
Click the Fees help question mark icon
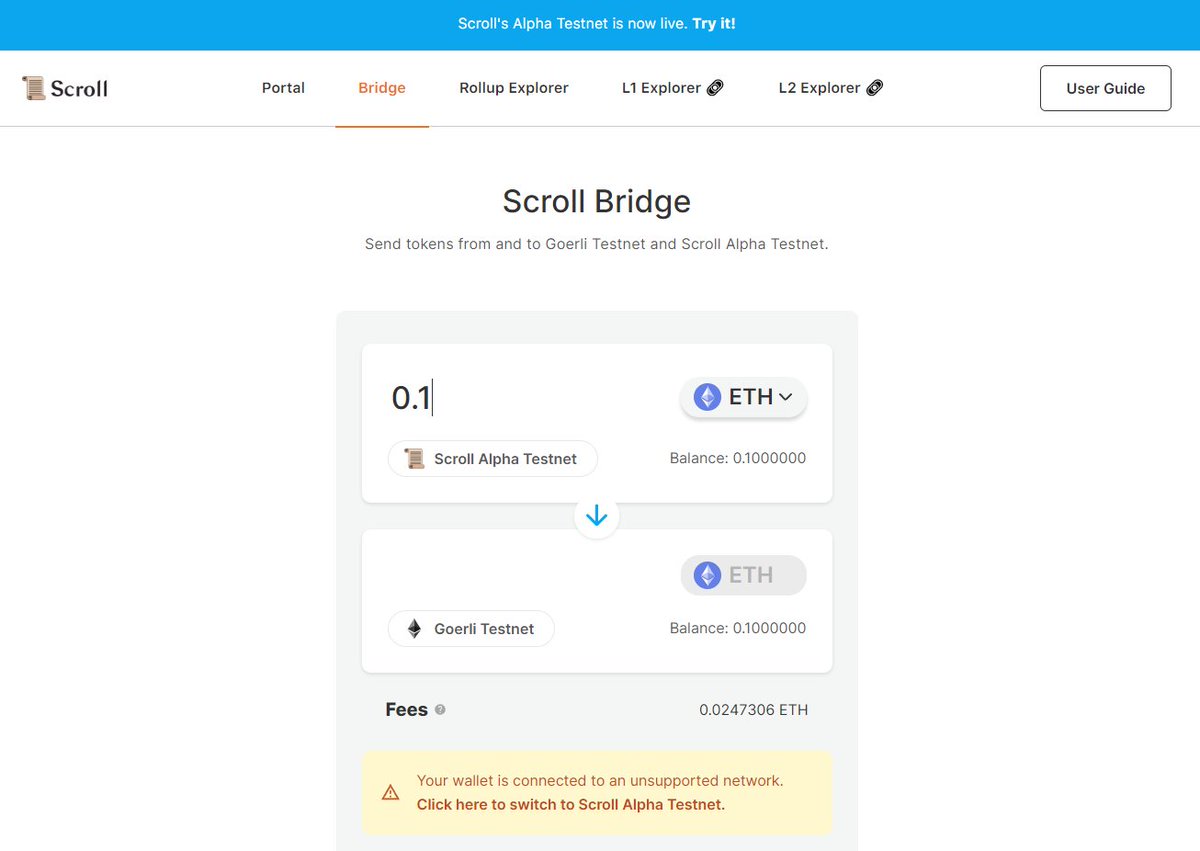click(440, 710)
